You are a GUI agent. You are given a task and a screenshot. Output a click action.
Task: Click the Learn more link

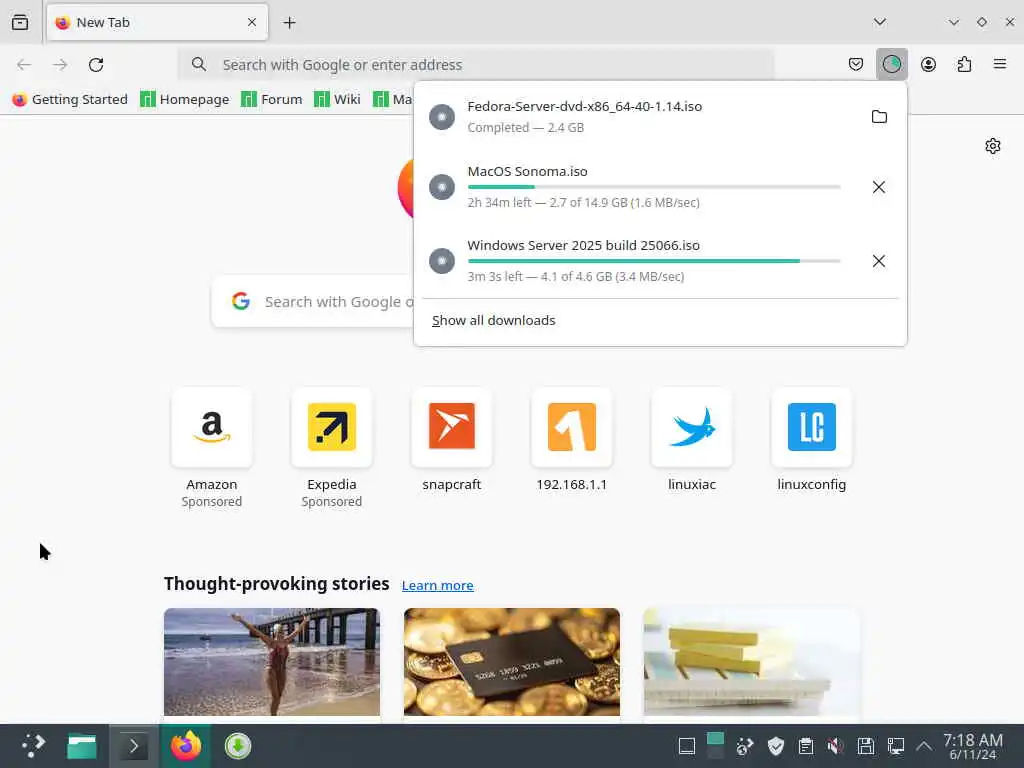coord(438,585)
